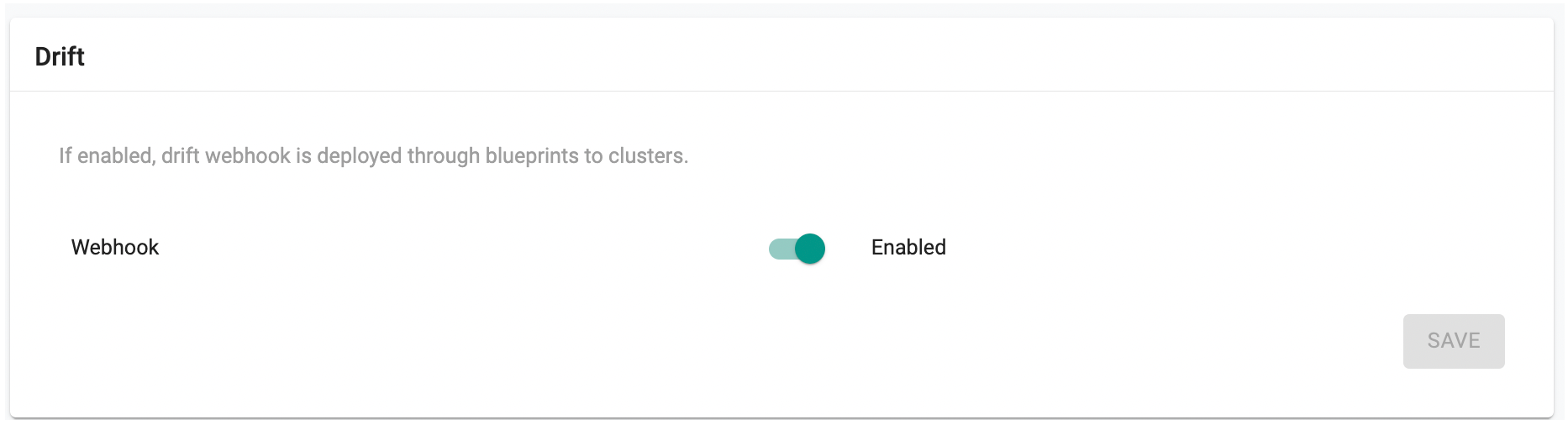Screen dimensions: 1568x425
Task: Toggle the switch next to Enabled
Action: [x=797, y=249]
